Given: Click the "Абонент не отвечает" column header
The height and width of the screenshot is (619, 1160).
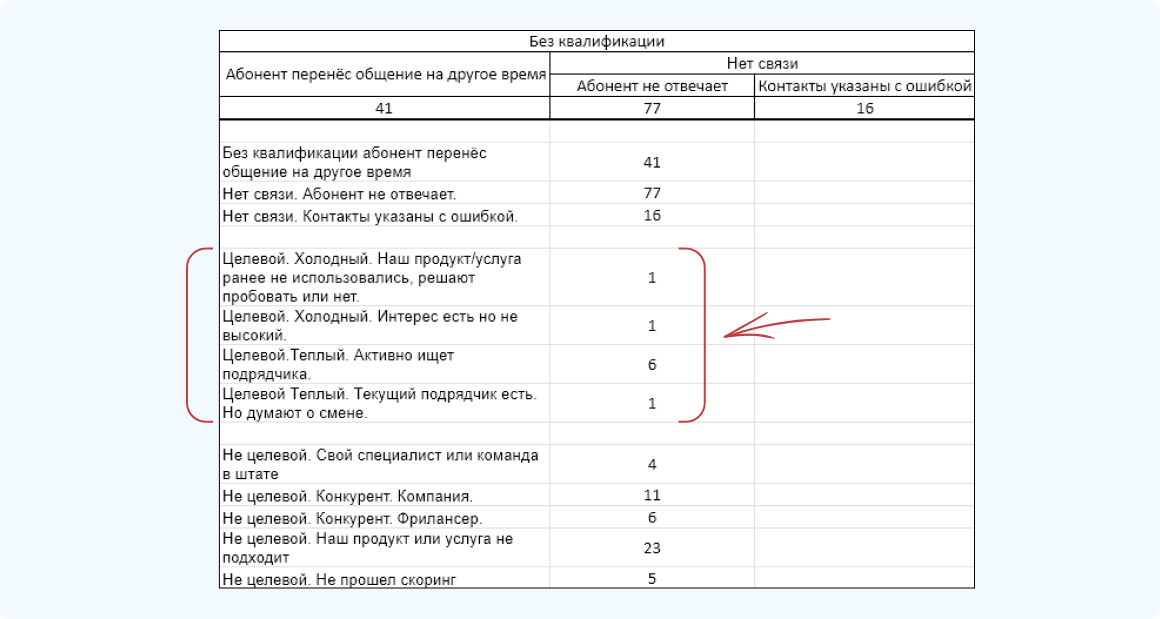Looking at the screenshot, I should [652, 86].
